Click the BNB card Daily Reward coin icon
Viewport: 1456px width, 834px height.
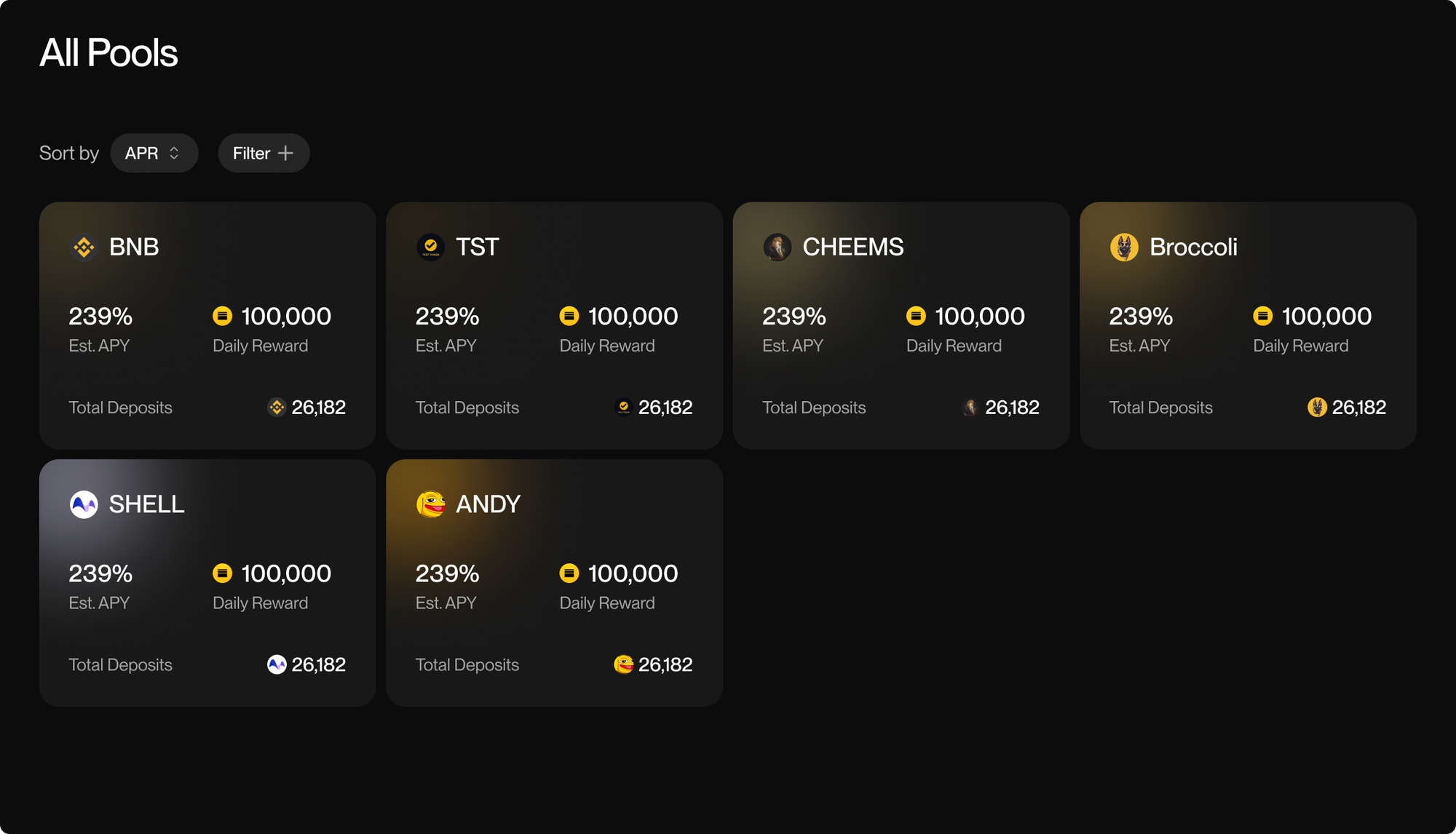[x=222, y=316]
